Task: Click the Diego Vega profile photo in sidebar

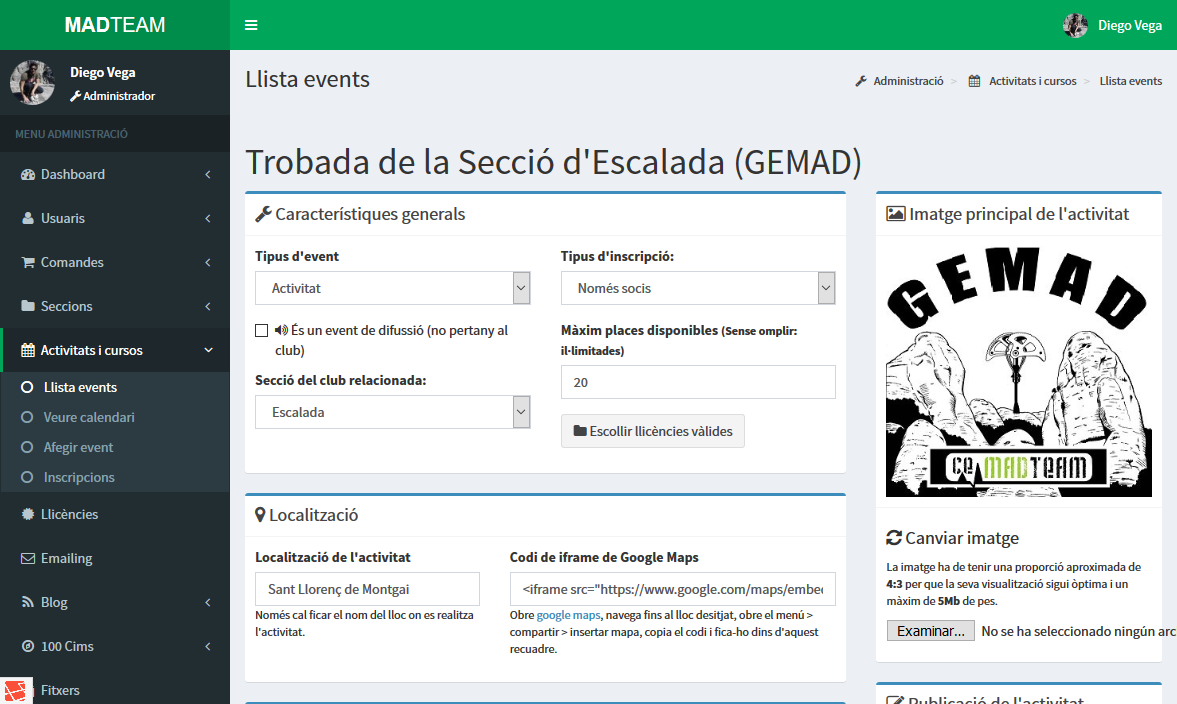Action: (x=32, y=83)
